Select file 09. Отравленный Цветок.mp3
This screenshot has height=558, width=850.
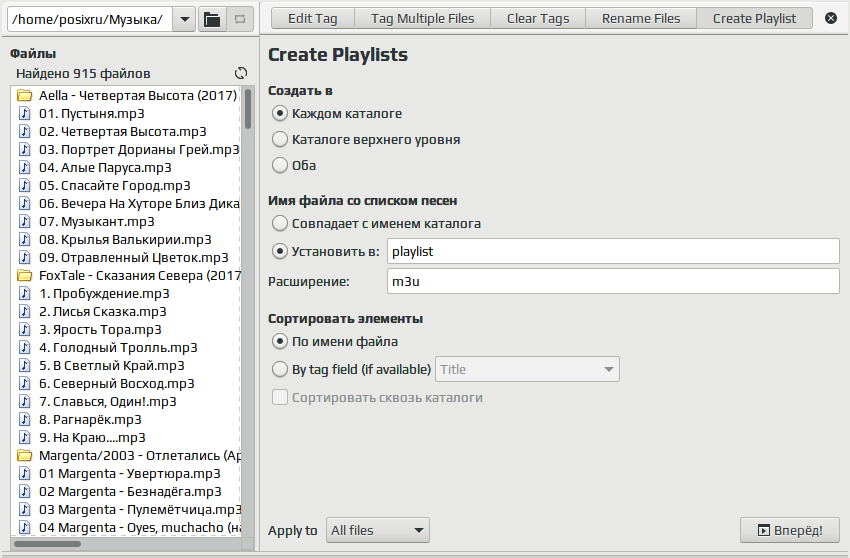pos(133,257)
